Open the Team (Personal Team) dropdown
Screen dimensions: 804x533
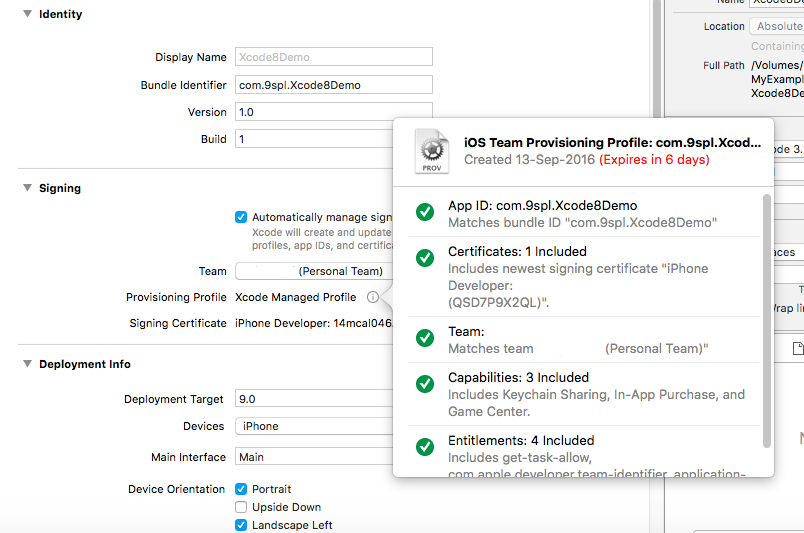click(312, 271)
